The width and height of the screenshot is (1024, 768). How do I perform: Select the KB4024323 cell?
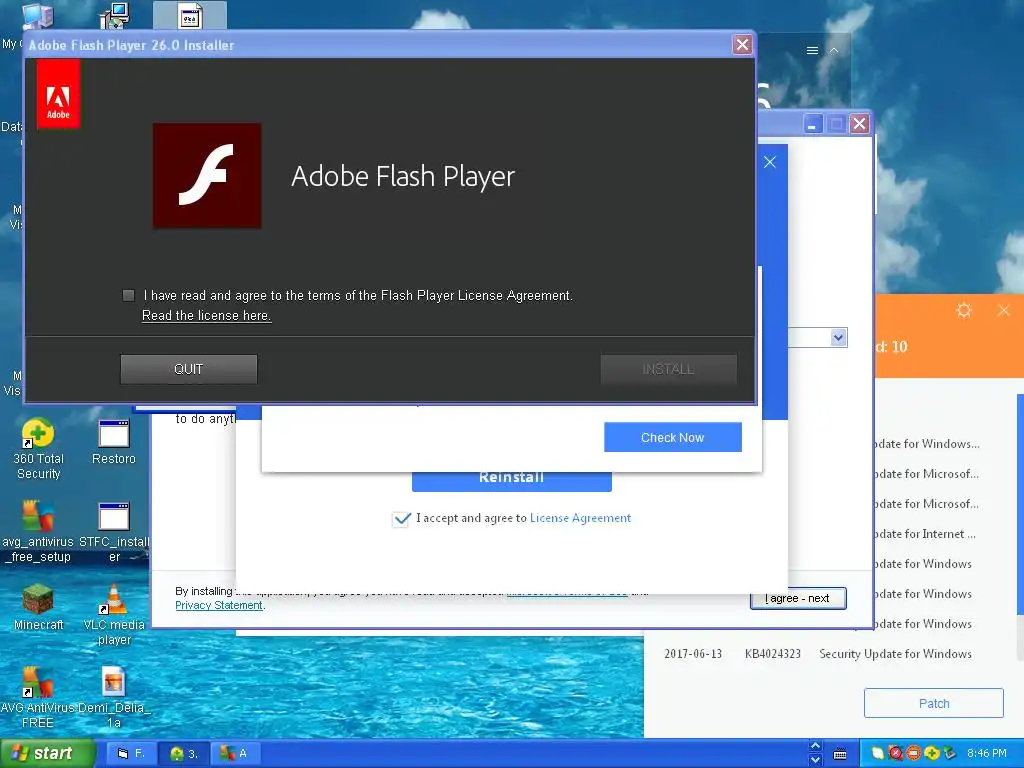(773, 654)
